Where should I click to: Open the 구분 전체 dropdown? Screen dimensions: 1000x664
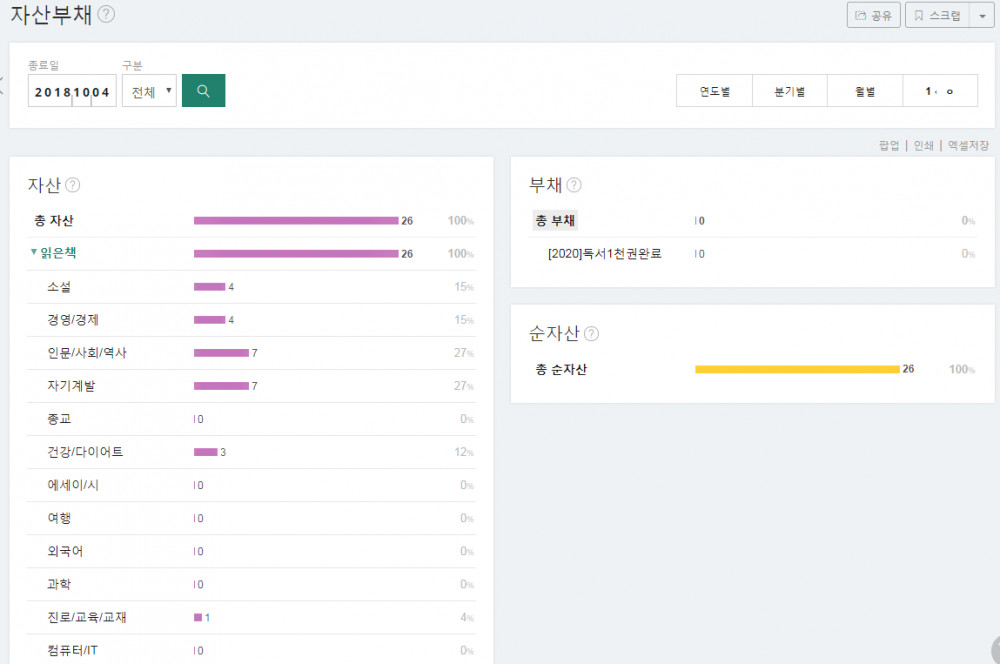[149, 91]
